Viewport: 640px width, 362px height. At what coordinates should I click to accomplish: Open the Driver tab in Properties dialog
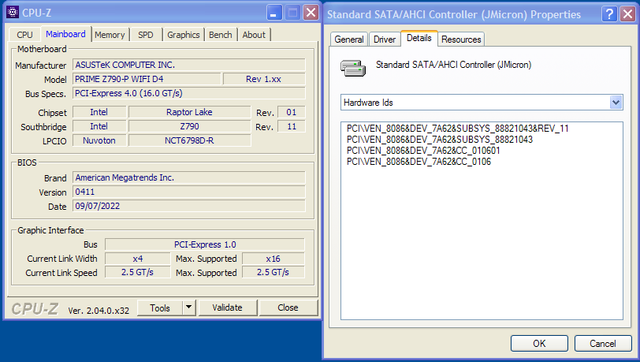(x=384, y=39)
